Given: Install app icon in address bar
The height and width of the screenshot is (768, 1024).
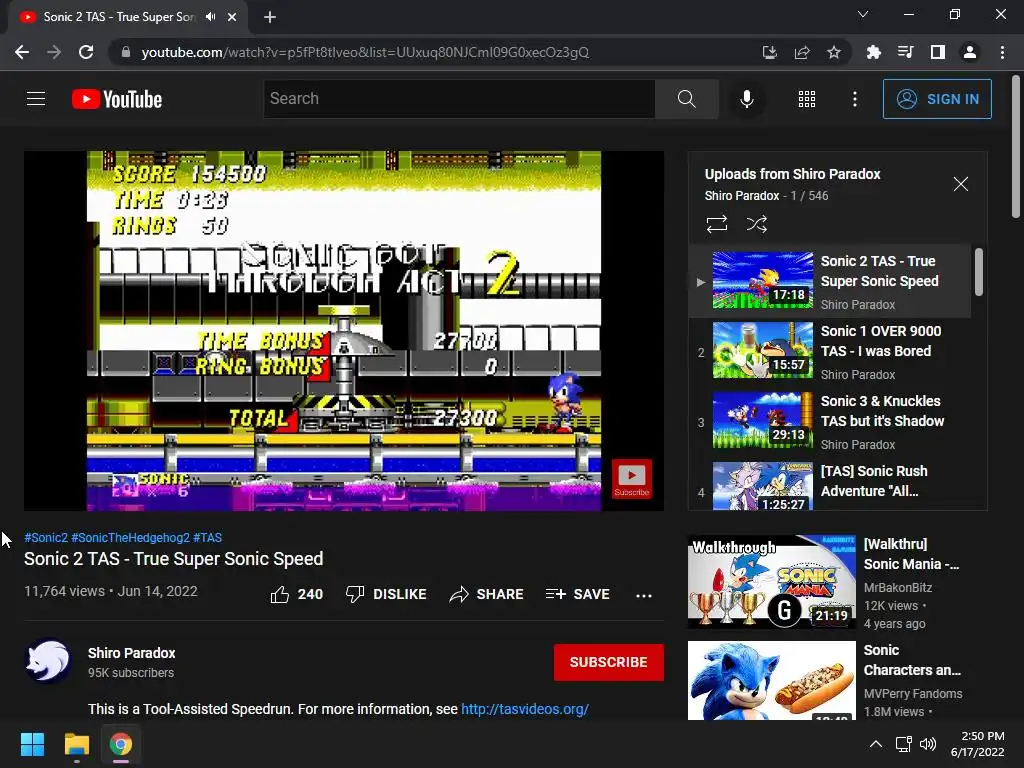Looking at the screenshot, I should pos(769,52).
